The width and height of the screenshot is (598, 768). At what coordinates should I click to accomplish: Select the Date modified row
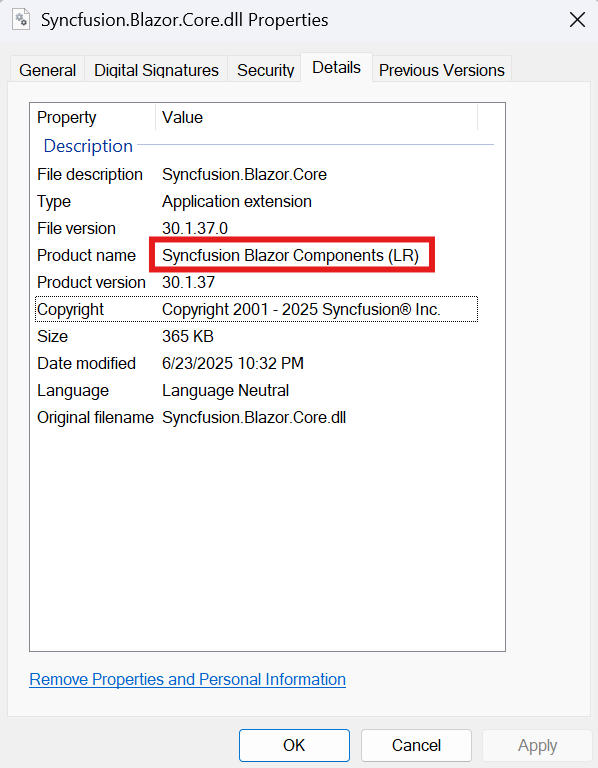coord(256,363)
